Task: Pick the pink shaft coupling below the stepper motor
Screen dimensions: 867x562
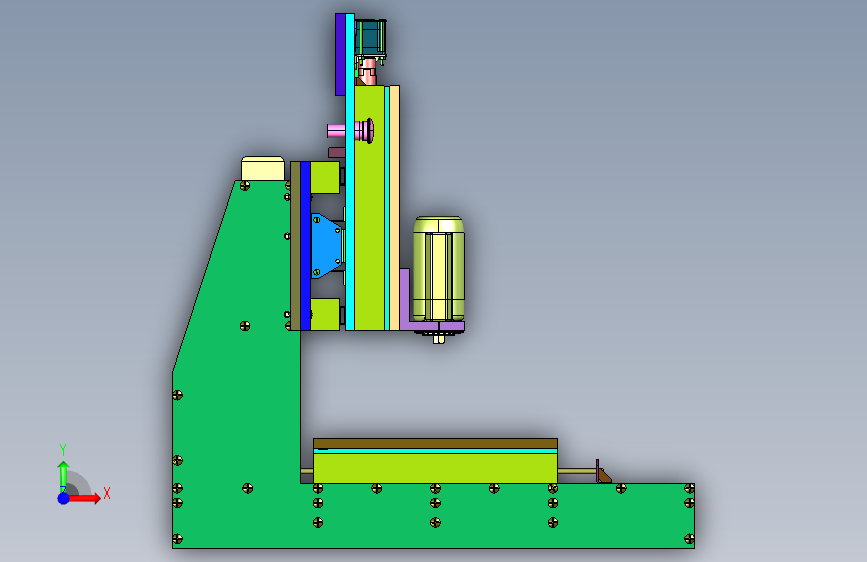Action: [x=368, y=71]
